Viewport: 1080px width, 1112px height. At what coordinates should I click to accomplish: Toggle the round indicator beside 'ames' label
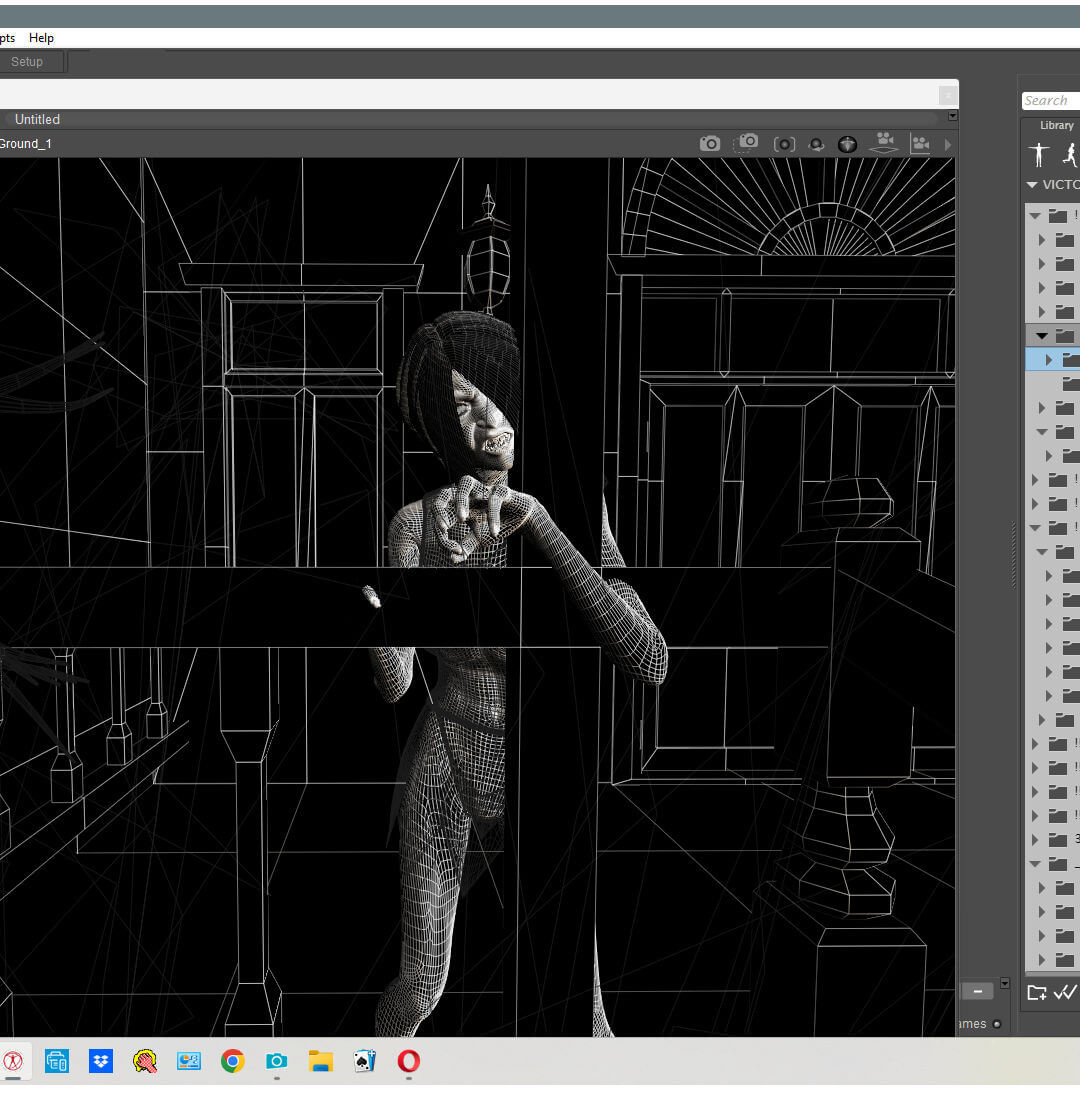pyautogui.click(x=997, y=1024)
